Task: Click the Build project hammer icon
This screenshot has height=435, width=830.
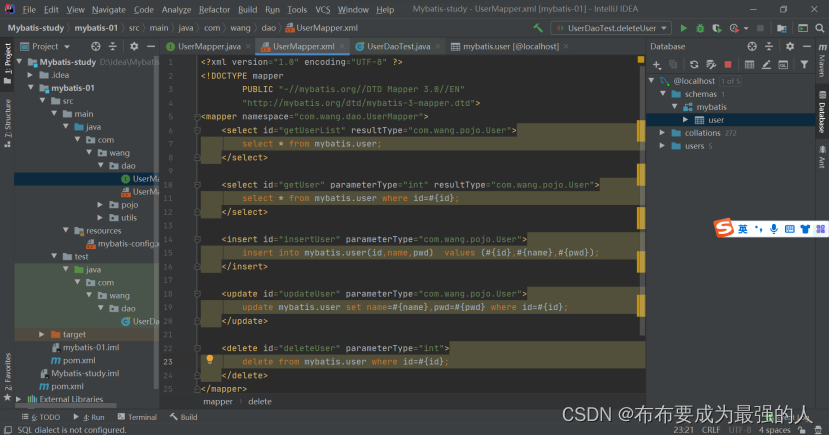Action: (538, 28)
